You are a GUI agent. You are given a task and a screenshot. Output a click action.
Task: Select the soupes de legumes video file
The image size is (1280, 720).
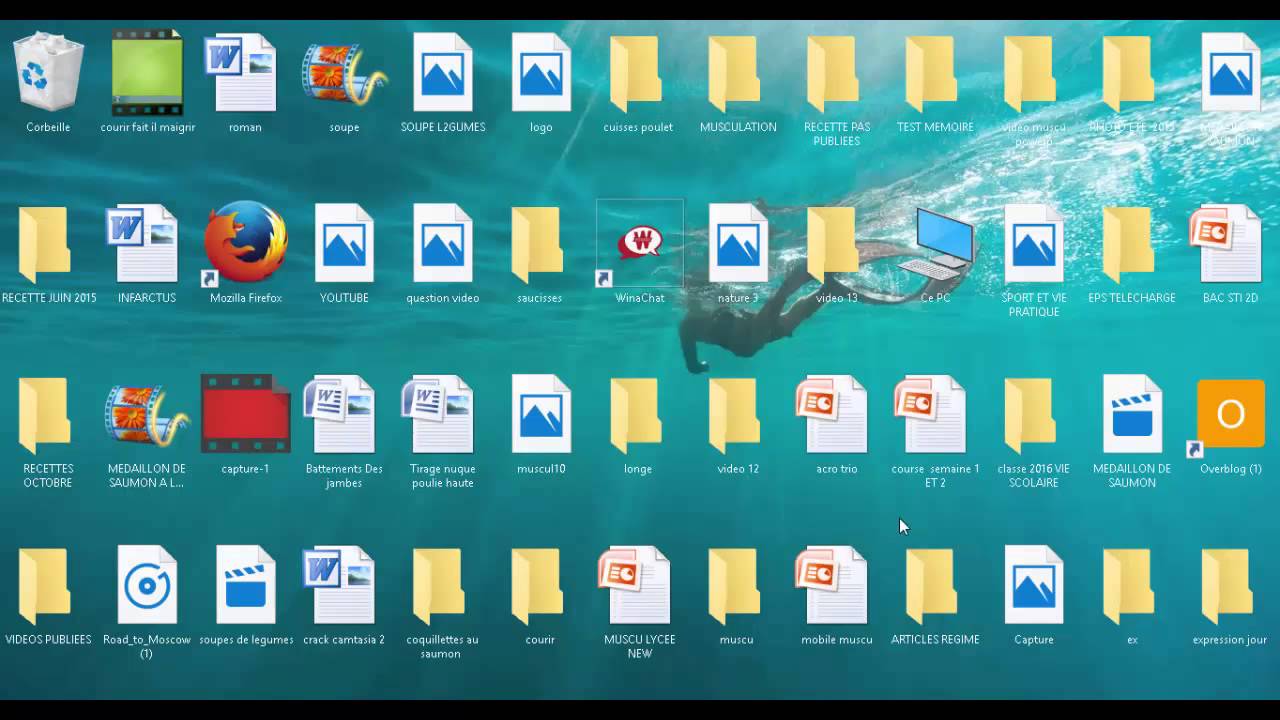click(x=245, y=586)
